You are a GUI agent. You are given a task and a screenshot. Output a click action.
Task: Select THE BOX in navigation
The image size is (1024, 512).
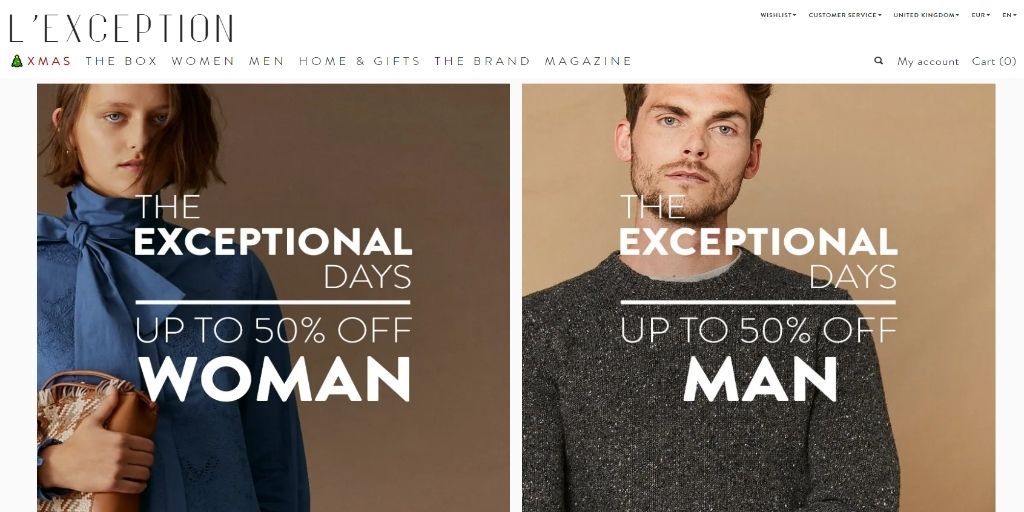(x=121, y=61)
